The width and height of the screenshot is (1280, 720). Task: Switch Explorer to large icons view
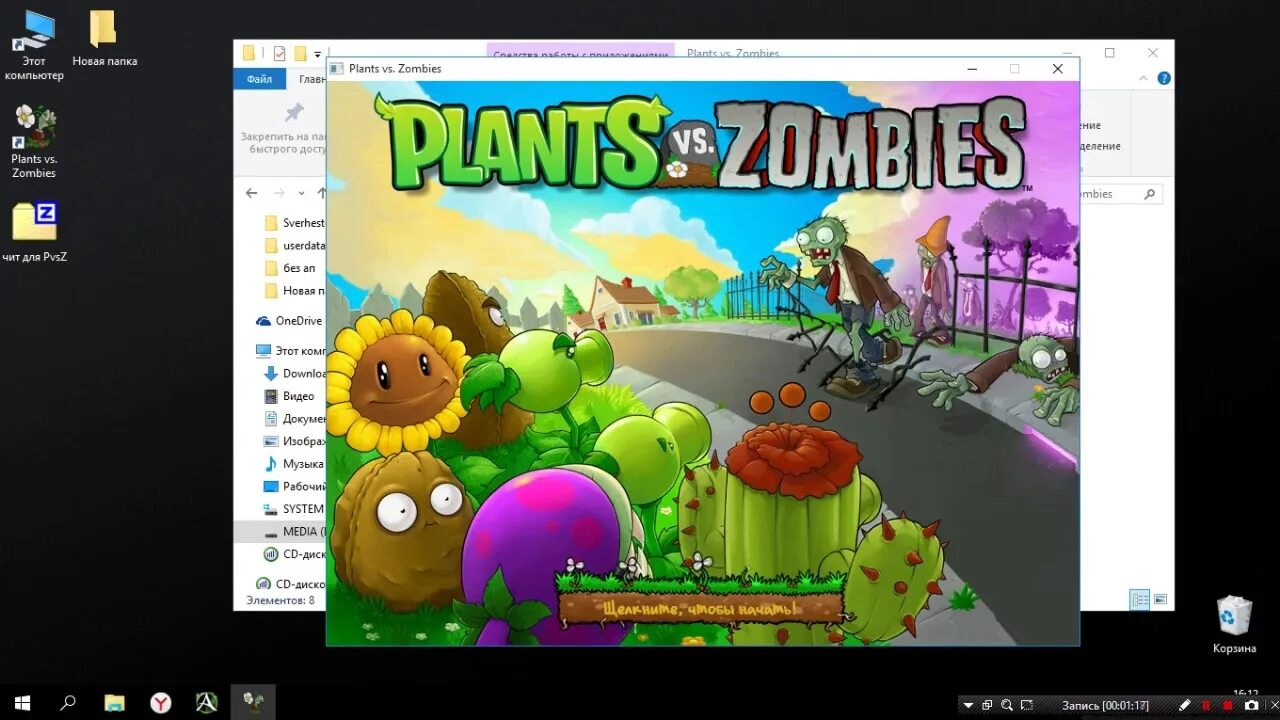click(1160, 600)
